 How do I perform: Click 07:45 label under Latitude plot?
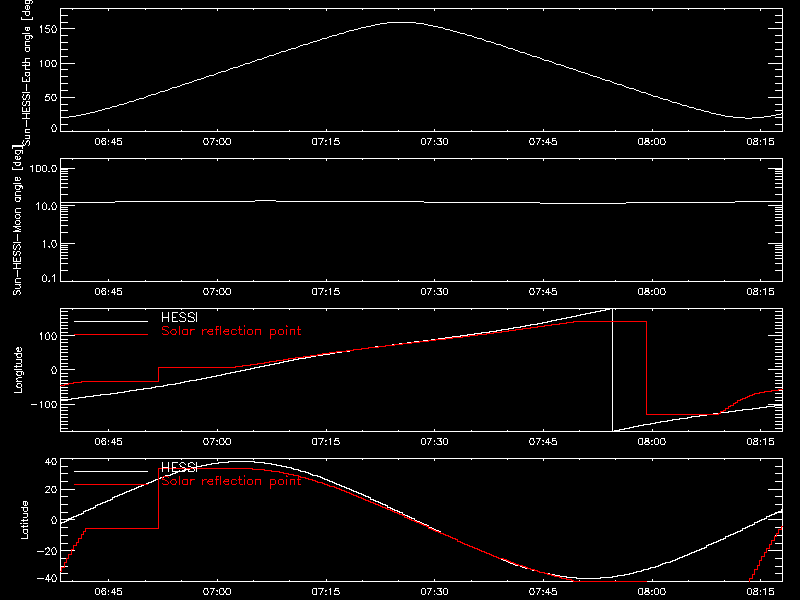point(543,592)
